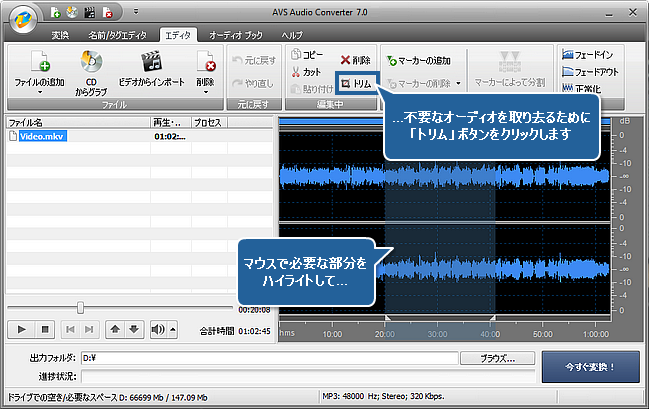Open quick access toolbar customize arrow
Screen dimensions: 649x409
click(x=136, y=12)
